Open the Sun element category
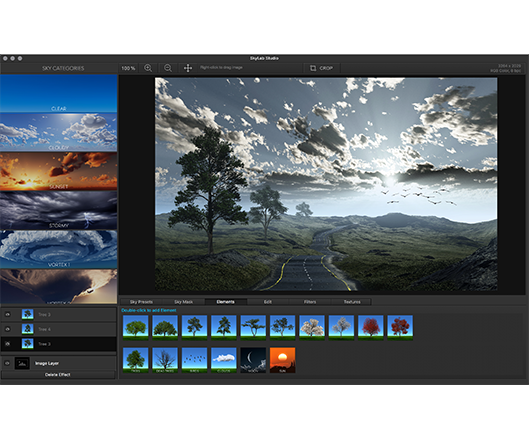This screenshot has height=439, width=529. coord(282,360)
